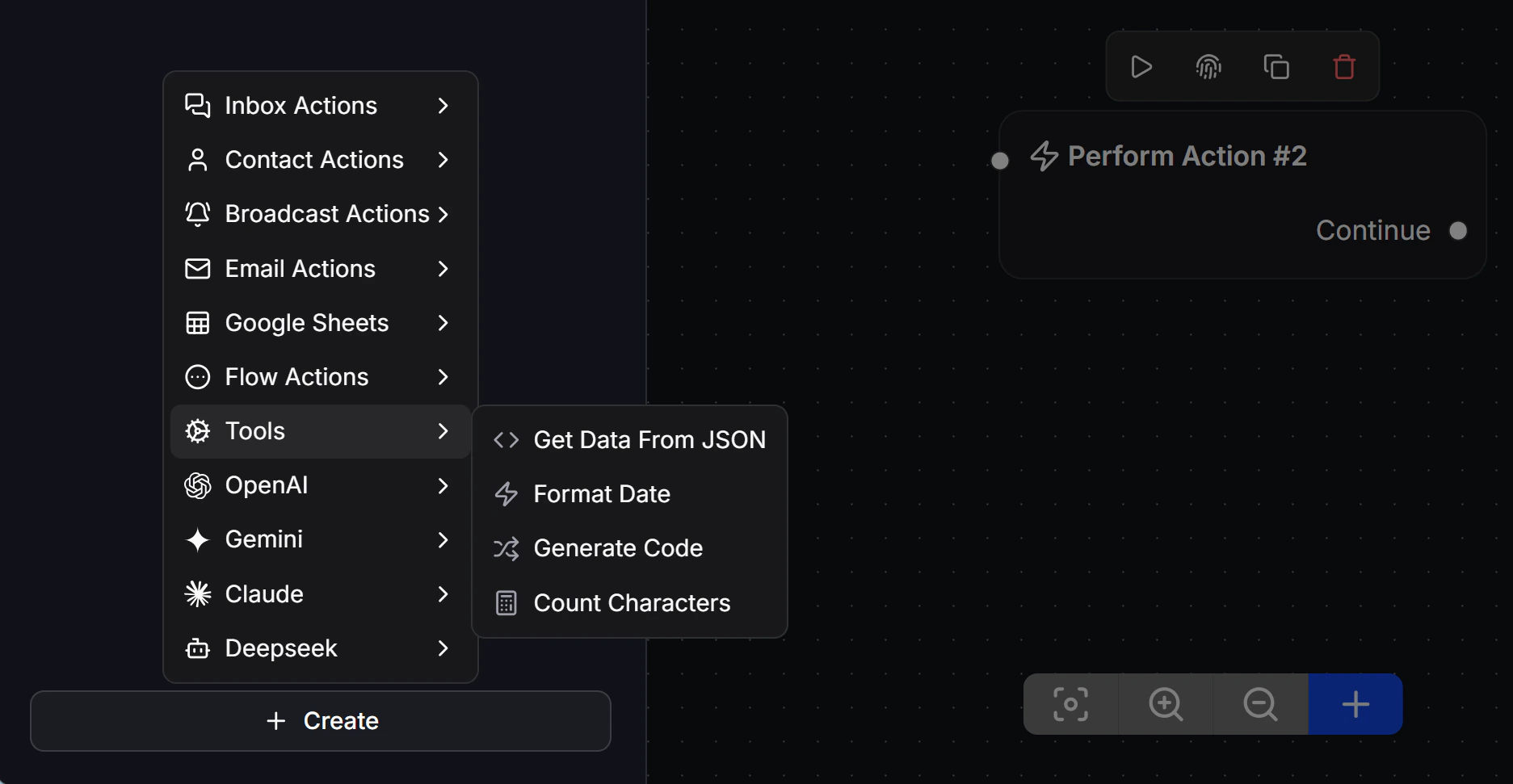
Task: Click the Deepseek robot icon
Action: point(197,648)
